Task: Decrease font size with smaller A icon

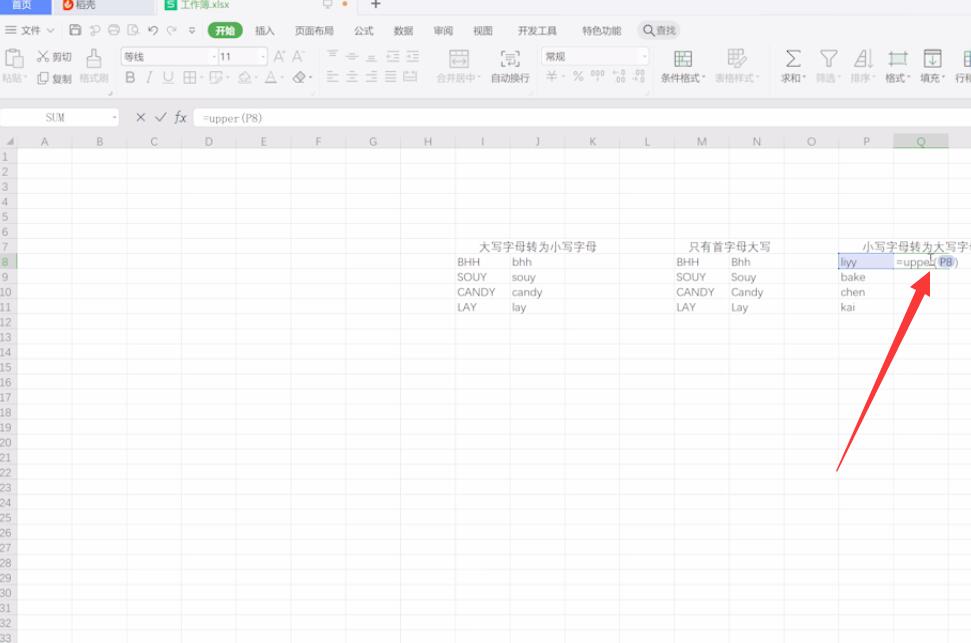Action: tap(298, 56)
